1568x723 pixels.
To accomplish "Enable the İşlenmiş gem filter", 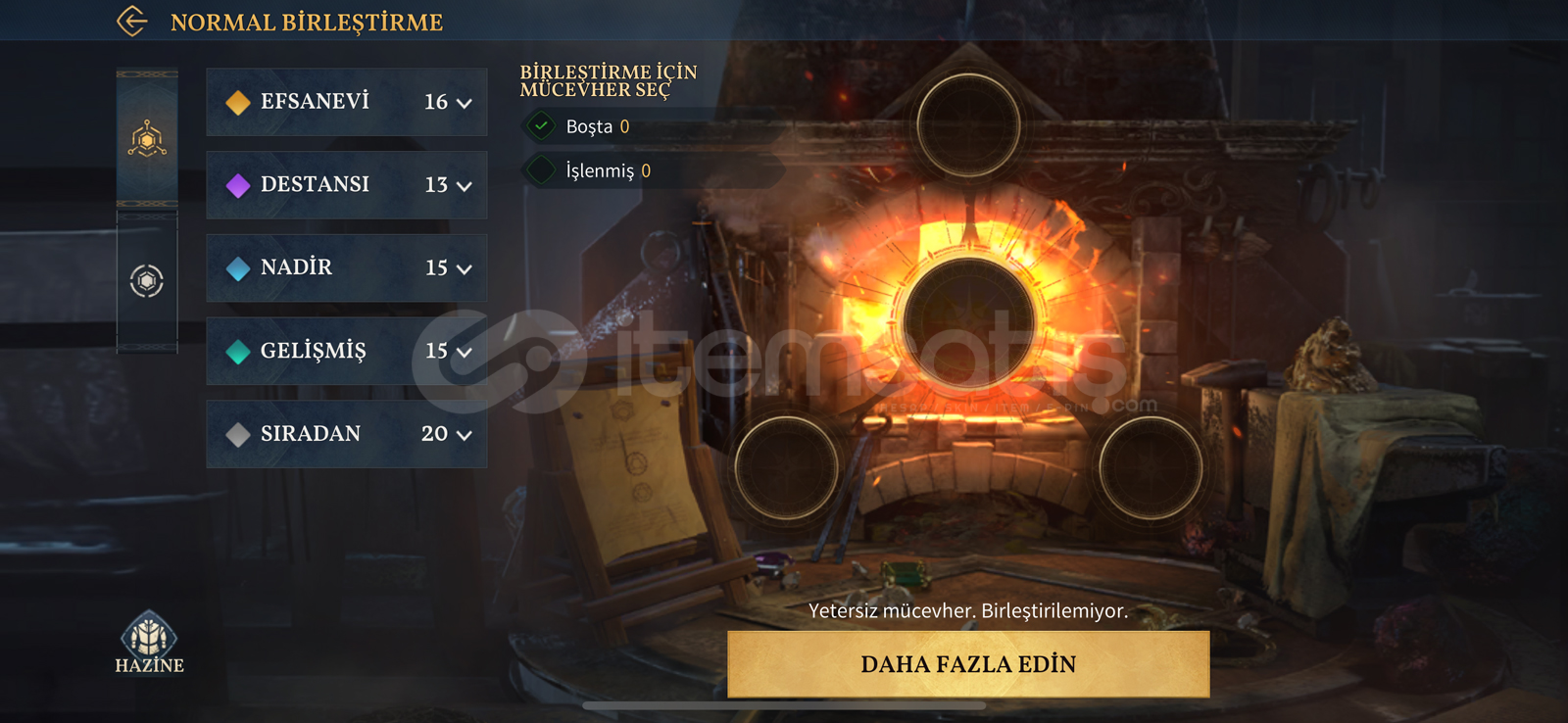I will click(x=541, y=170).
